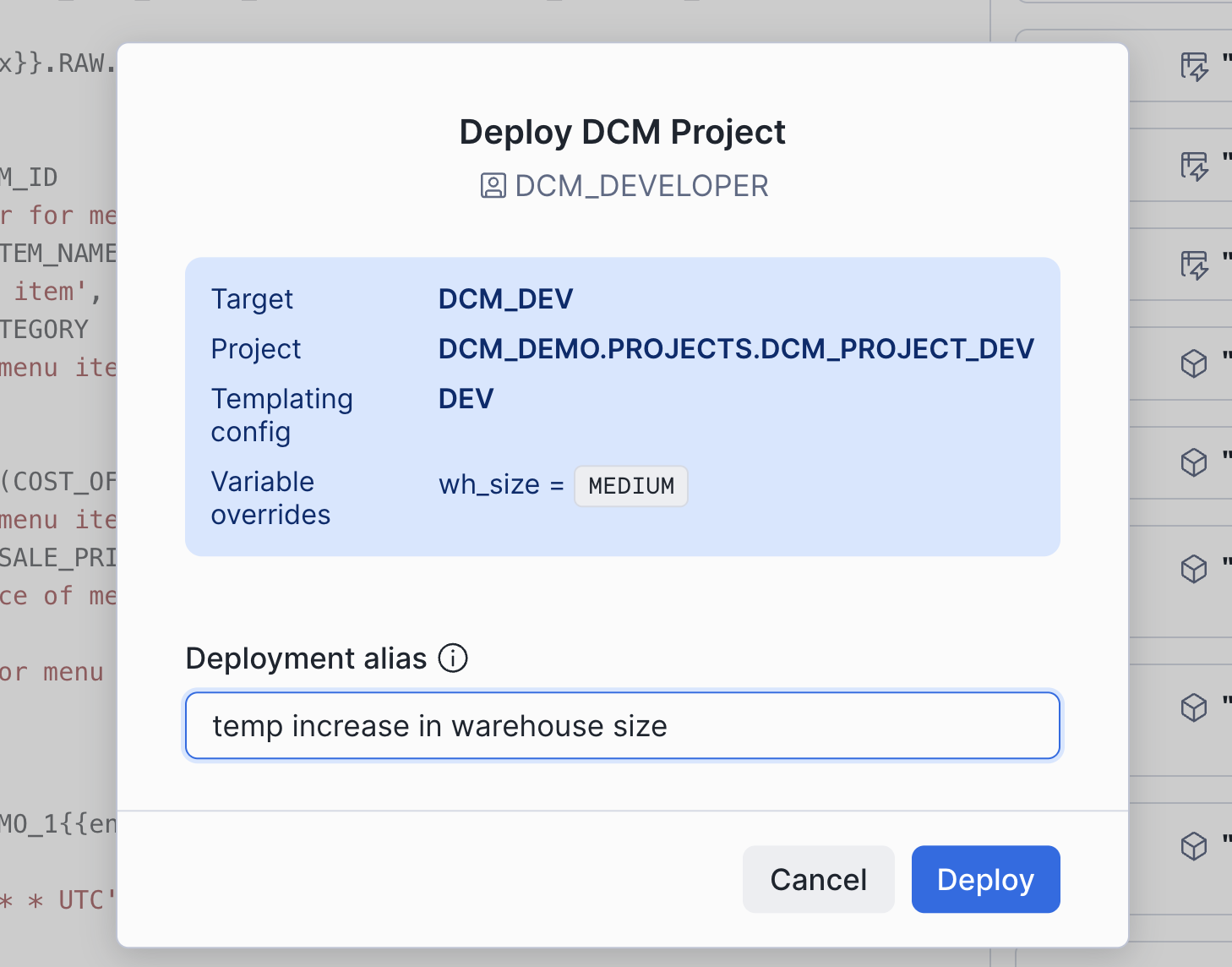1232x967 pixels.
Task: Click inside the Deployment alias input field
Action: pos(622,725)
